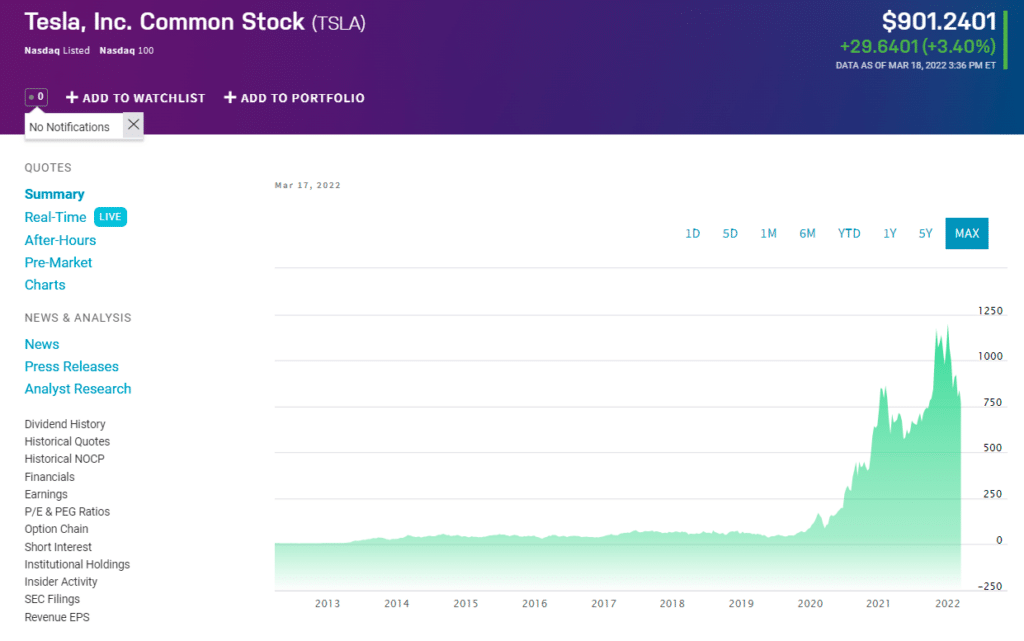Go to Pre-Market quotes
Viewport: 1024px width, 641px height.
(58, 262)
